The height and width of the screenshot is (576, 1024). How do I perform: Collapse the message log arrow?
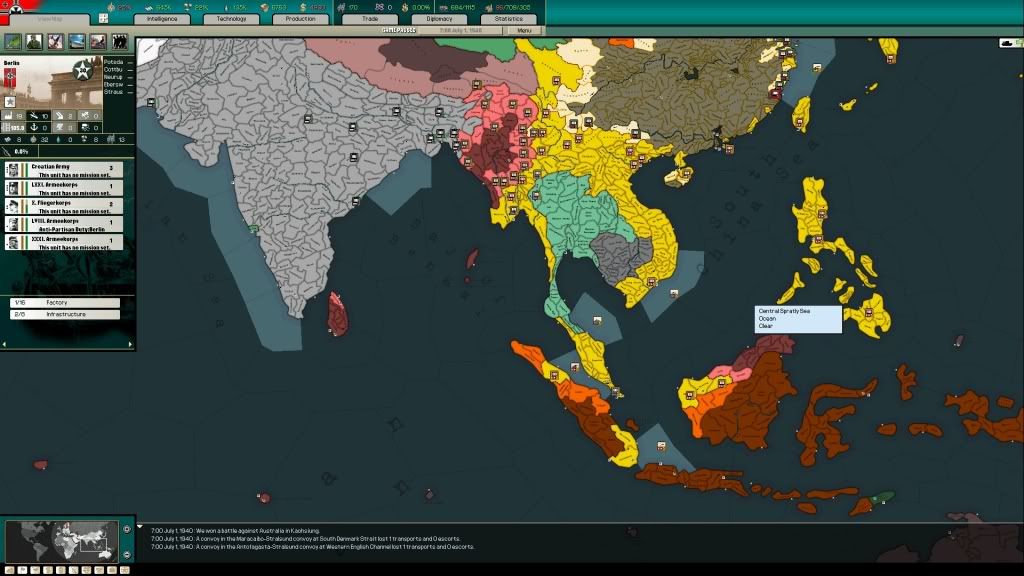(x=141, y=528)
